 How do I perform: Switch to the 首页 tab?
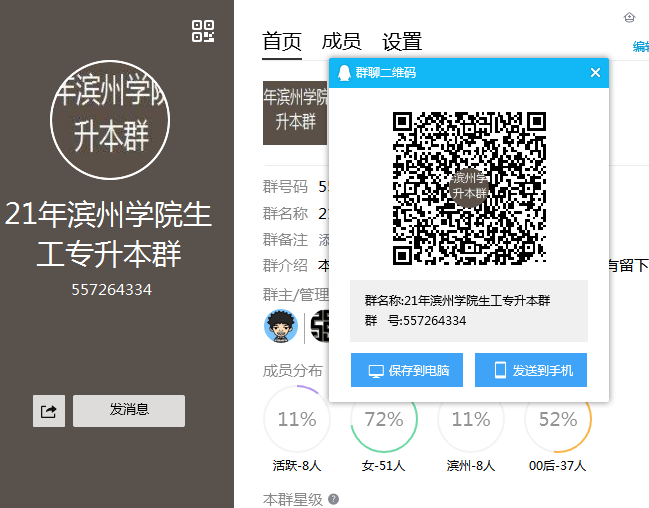click(282, 42)
